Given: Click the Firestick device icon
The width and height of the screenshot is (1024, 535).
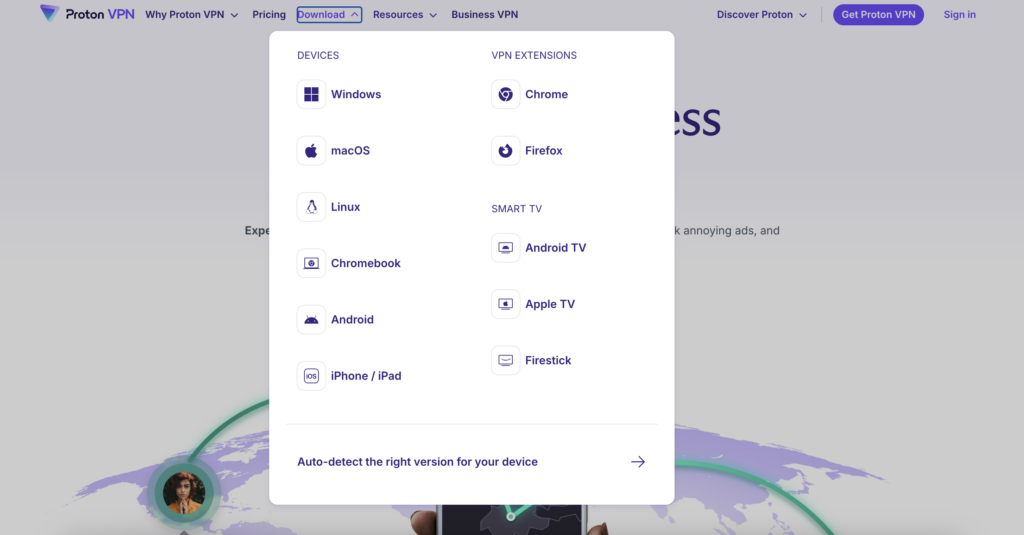Looking at the screenshot, I should click(505, 360).
